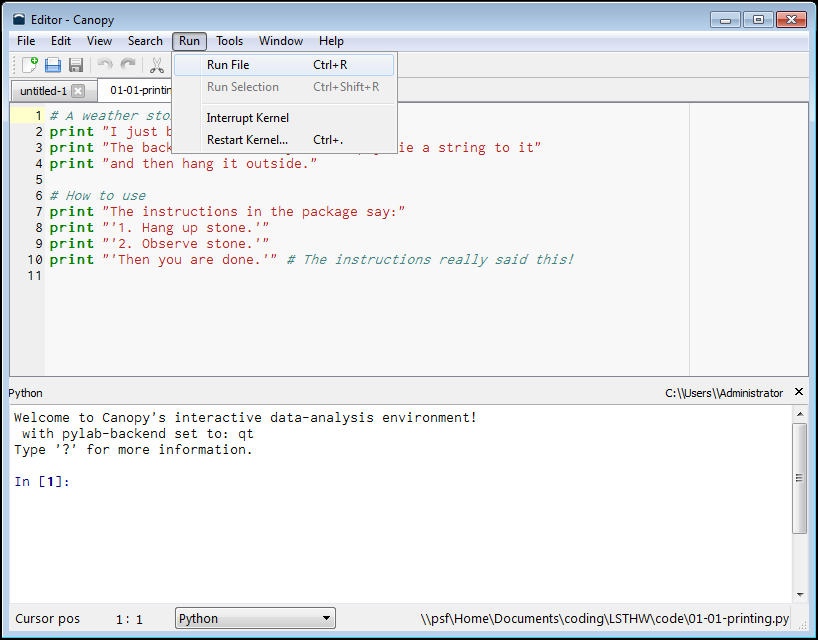Image resolution: width=818 pixels, height=640 pixels.
Task: Click the Save file toolbar icon
Action: (53, 65)
